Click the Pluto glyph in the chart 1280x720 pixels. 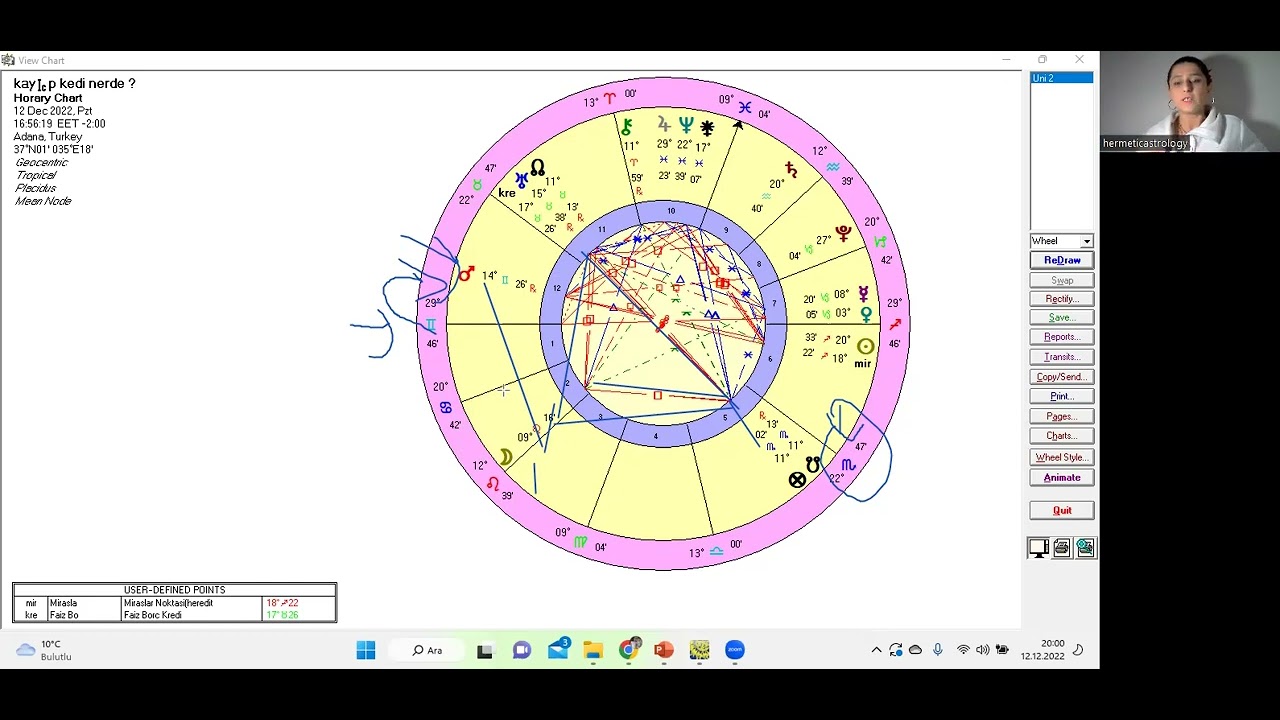pyautogui.click(x=844, y=234)
